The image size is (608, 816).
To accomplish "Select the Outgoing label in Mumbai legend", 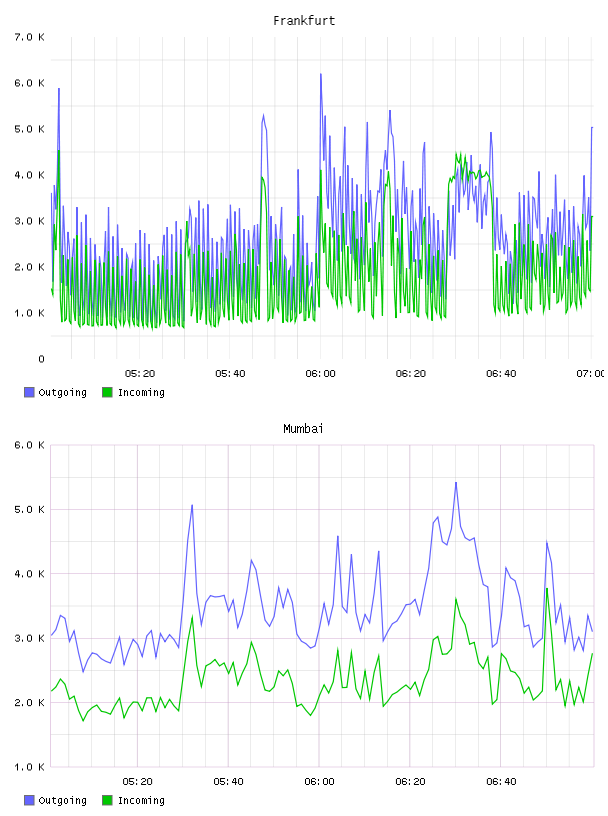I will (x=62, y=801).
